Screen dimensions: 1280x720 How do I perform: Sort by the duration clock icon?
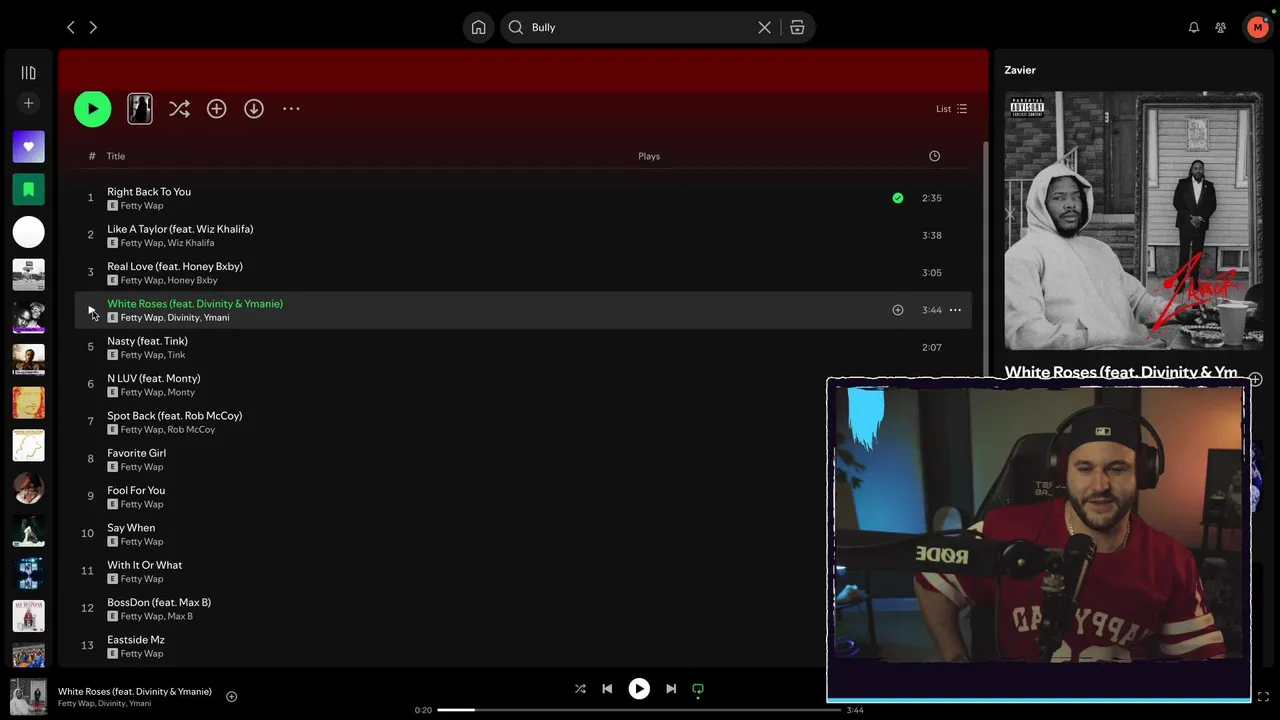[934, 156]
